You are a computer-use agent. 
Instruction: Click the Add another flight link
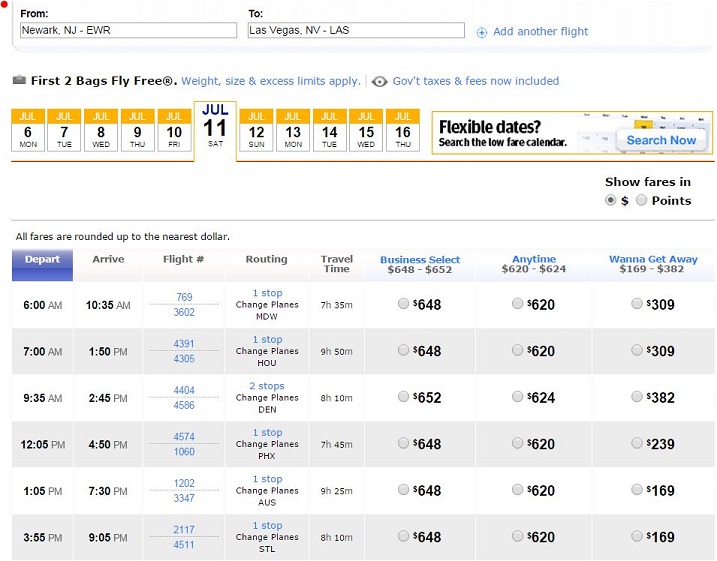[x=540, y=32]
